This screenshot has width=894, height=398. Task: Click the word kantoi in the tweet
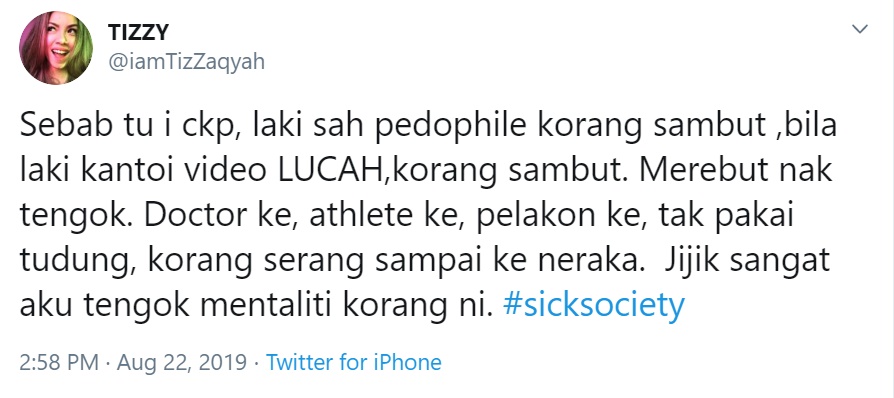point(132,173)
